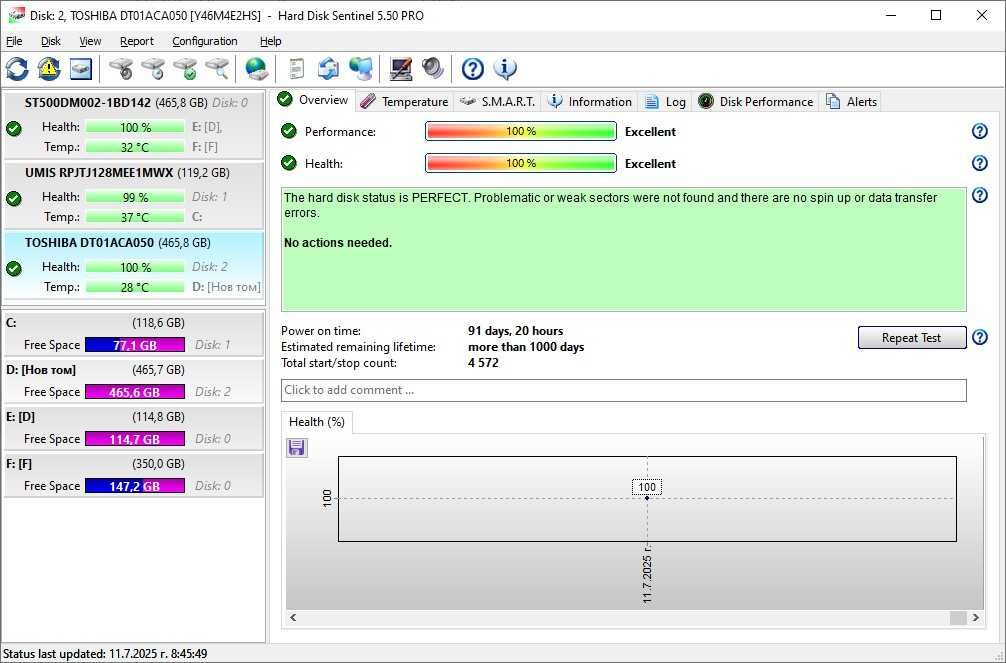Click the network computers globe toolbar icon
This screenshot has height=663, width=1006.
361,69
